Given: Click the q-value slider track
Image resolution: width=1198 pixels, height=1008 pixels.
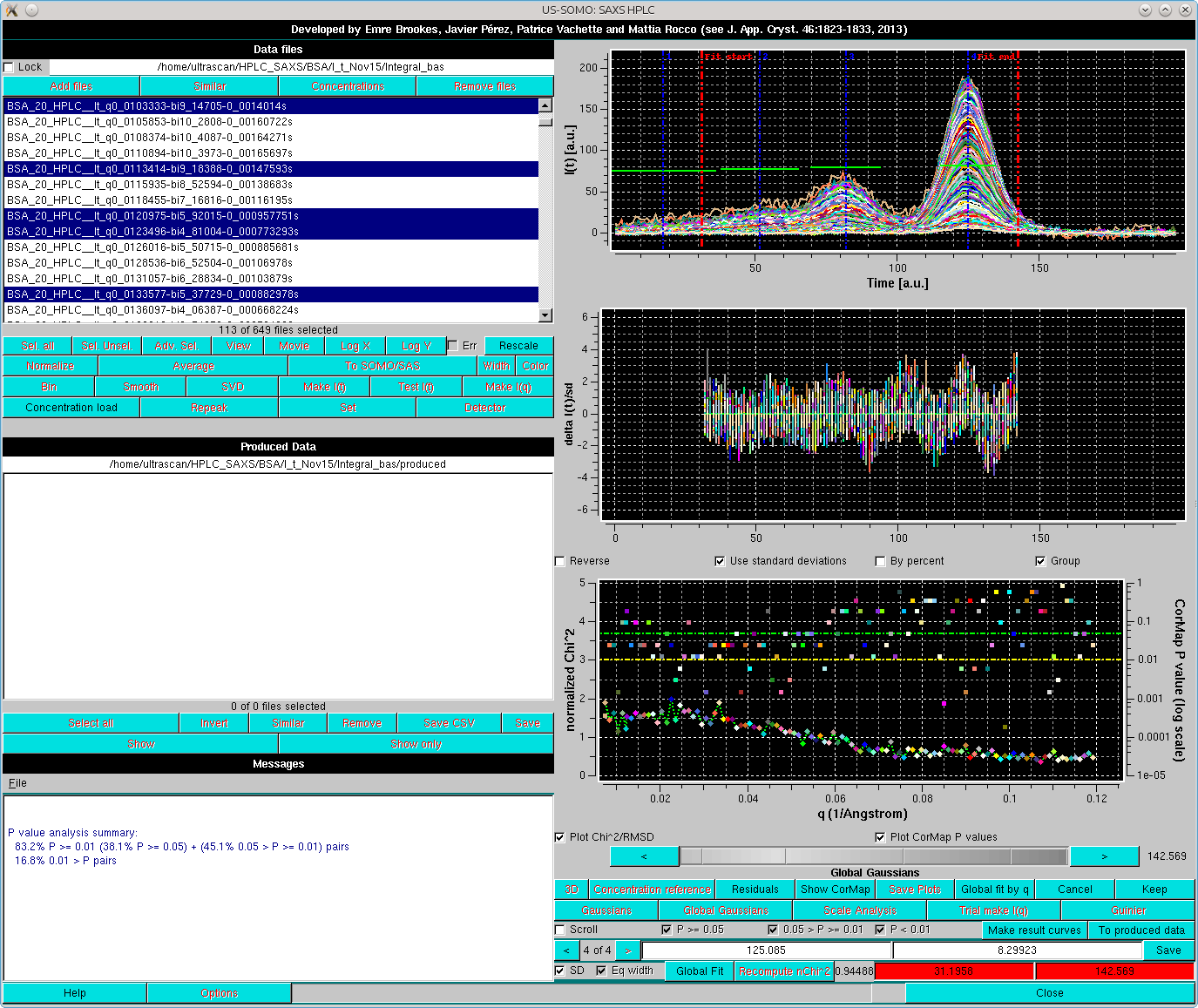Looking at the screenshot, I should click(873, 856).
